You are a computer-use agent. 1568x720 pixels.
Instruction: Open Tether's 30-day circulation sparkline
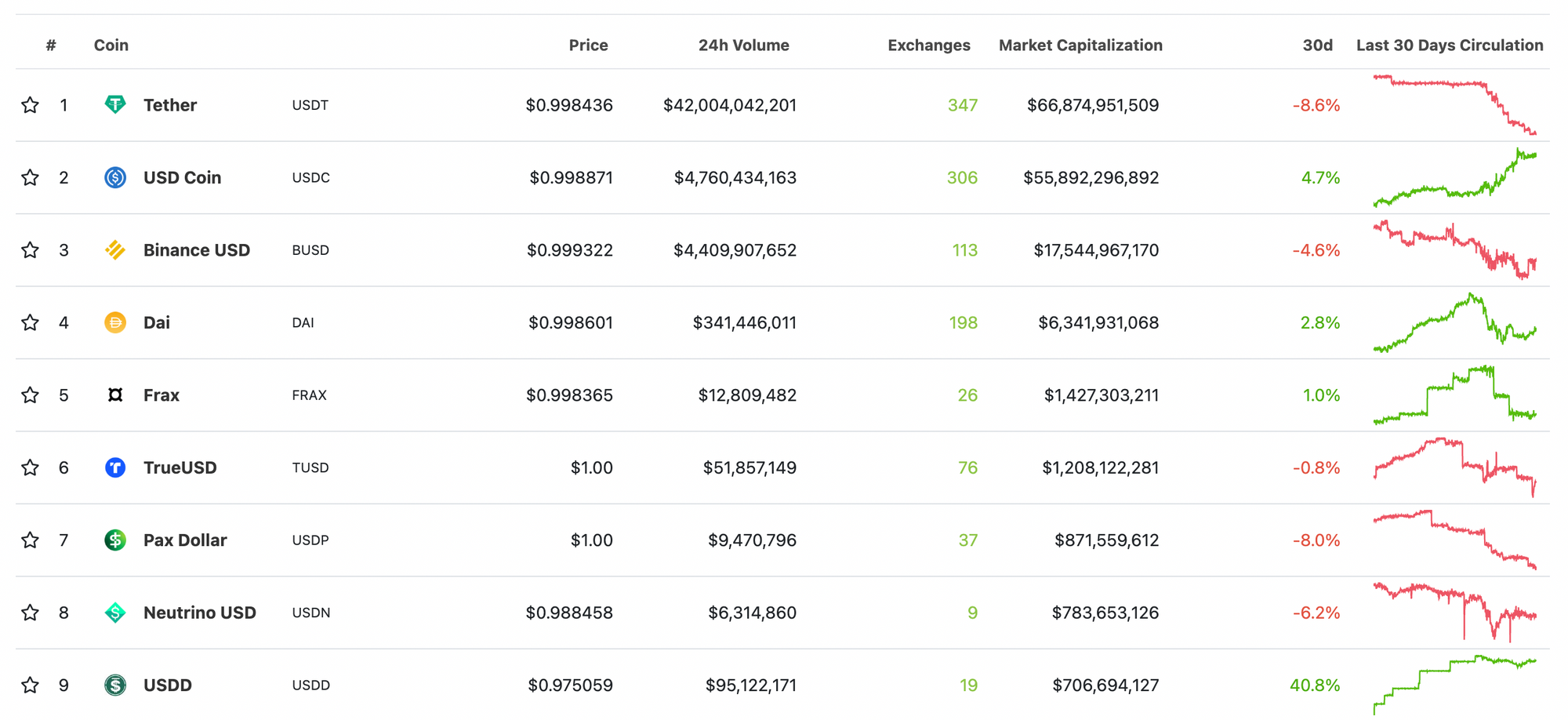[1454, 105]
